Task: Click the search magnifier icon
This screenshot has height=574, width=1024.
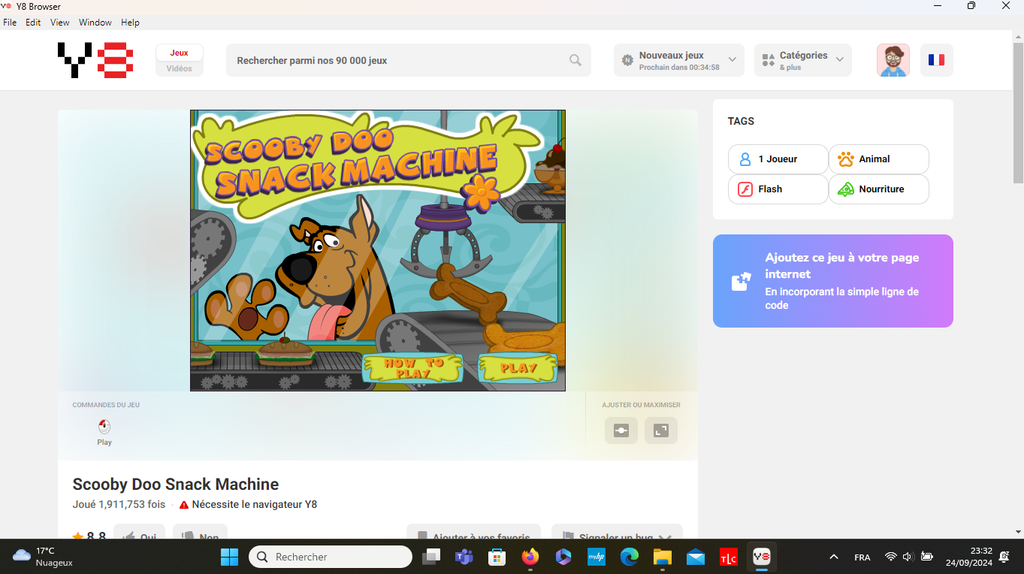Action: 575,60
